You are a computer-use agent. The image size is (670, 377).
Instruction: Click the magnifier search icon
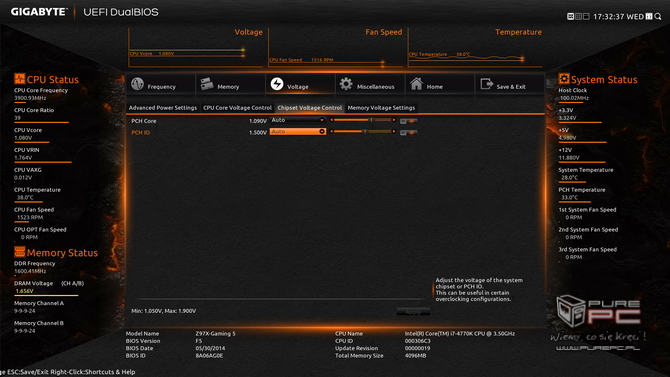(x=658, y=17)
